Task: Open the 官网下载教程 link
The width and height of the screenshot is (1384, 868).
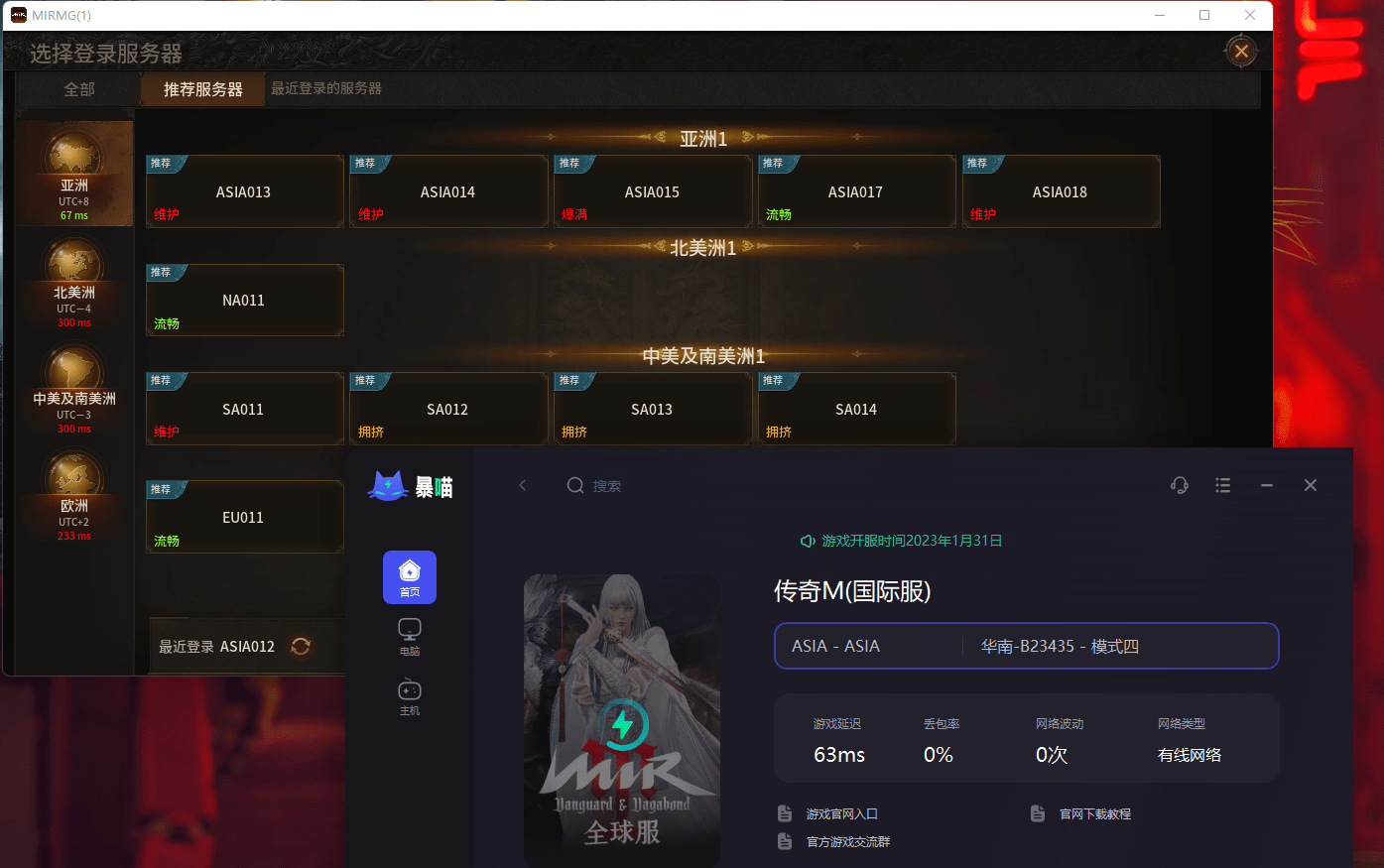Action: pos(1095,813)
